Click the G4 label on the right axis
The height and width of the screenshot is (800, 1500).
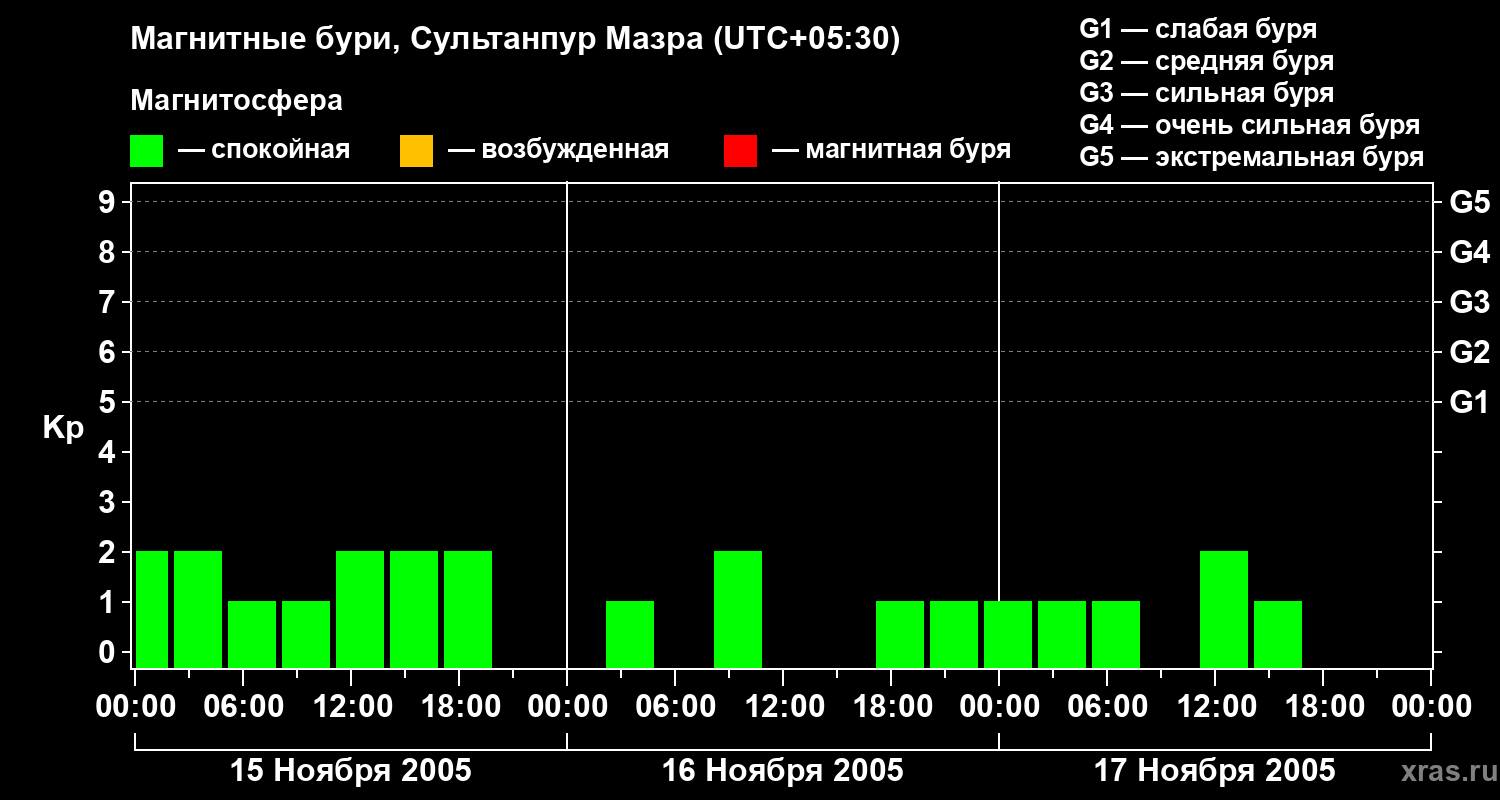pos(1469,252)
